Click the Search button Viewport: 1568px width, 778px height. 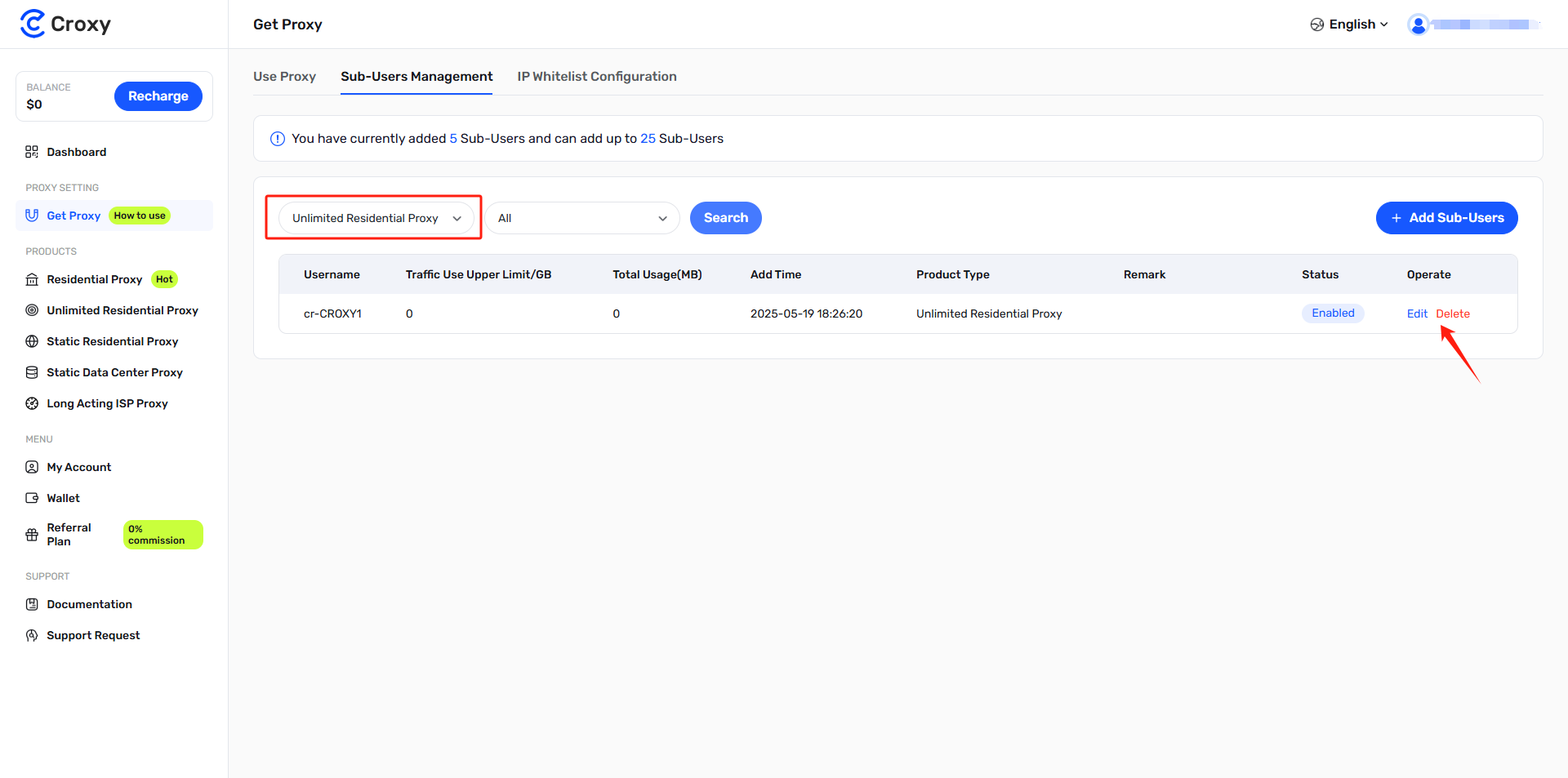726,218
